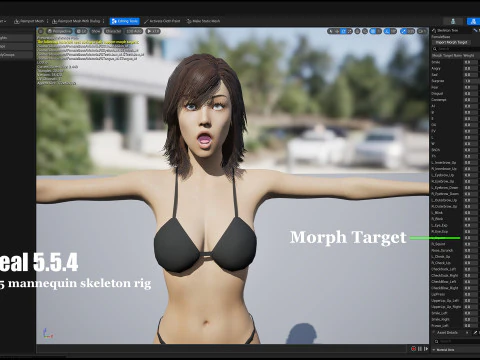This screenshot has height=360, width=480.
Task: Select the UpperLip_Up_Left morph target
Action: pos(446,300)
